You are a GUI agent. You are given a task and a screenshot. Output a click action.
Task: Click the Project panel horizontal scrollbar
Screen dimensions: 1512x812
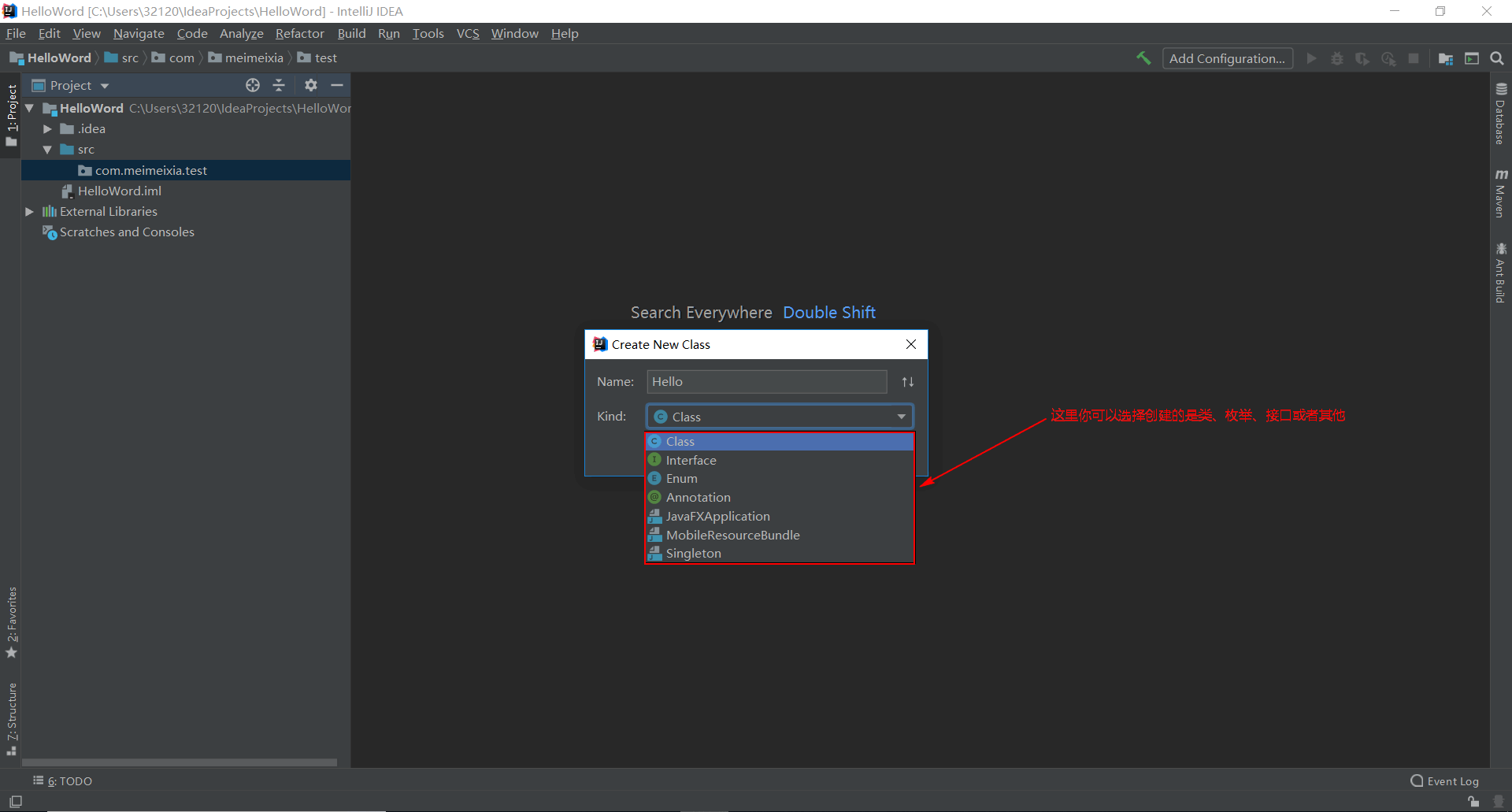pyautogui.click(x=180, y=762)
